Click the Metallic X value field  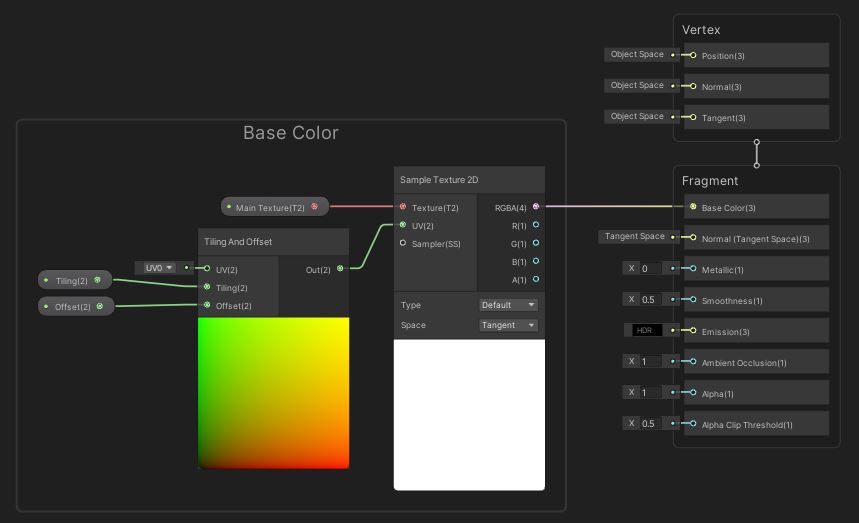(650, 268)
